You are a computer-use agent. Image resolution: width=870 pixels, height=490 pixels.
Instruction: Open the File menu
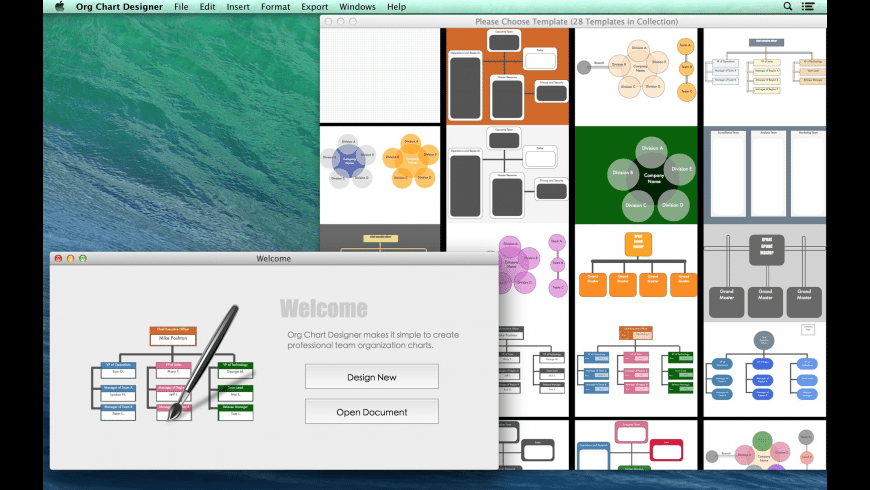[x=181, y=7]
